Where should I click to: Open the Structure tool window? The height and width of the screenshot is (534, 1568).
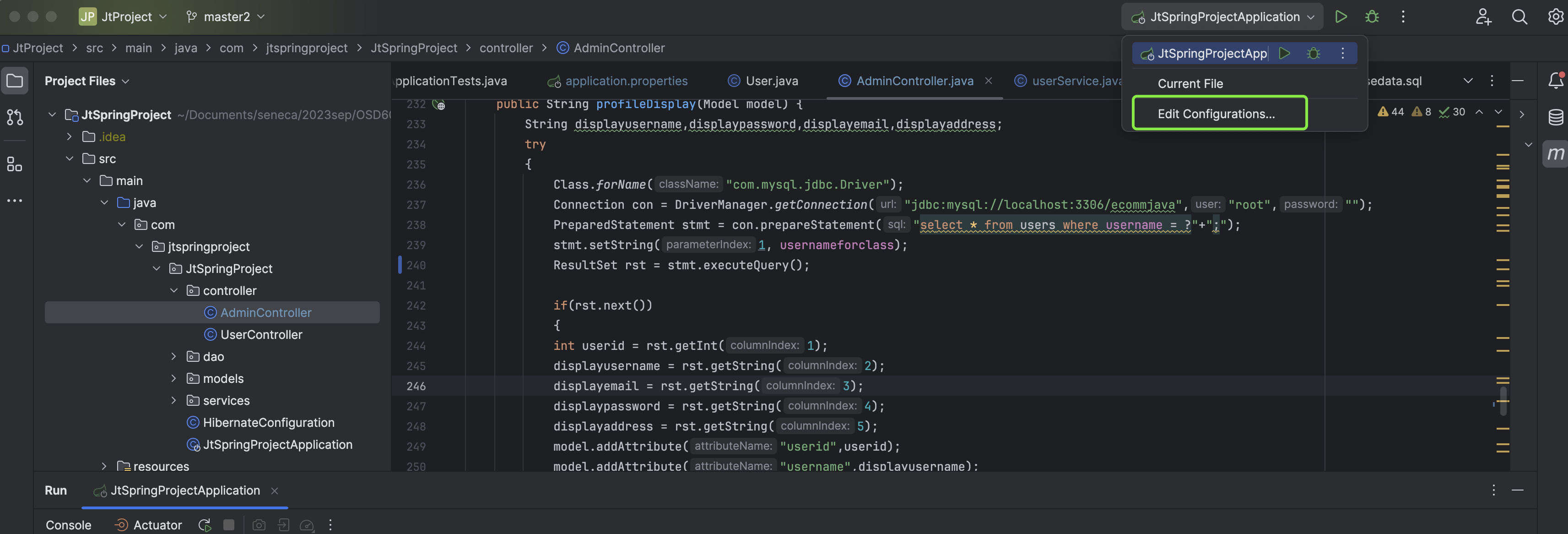tap(15, 164)
